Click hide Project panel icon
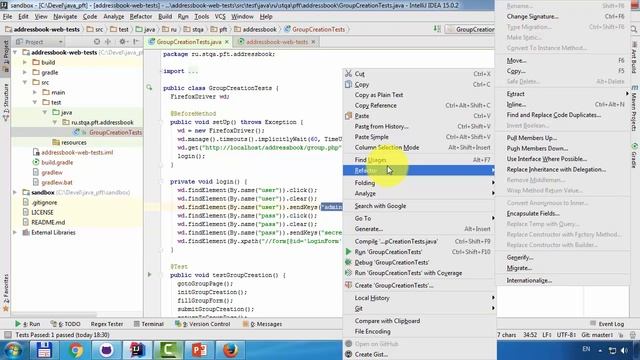The image size is (640, 360). [x=136, y=42]
